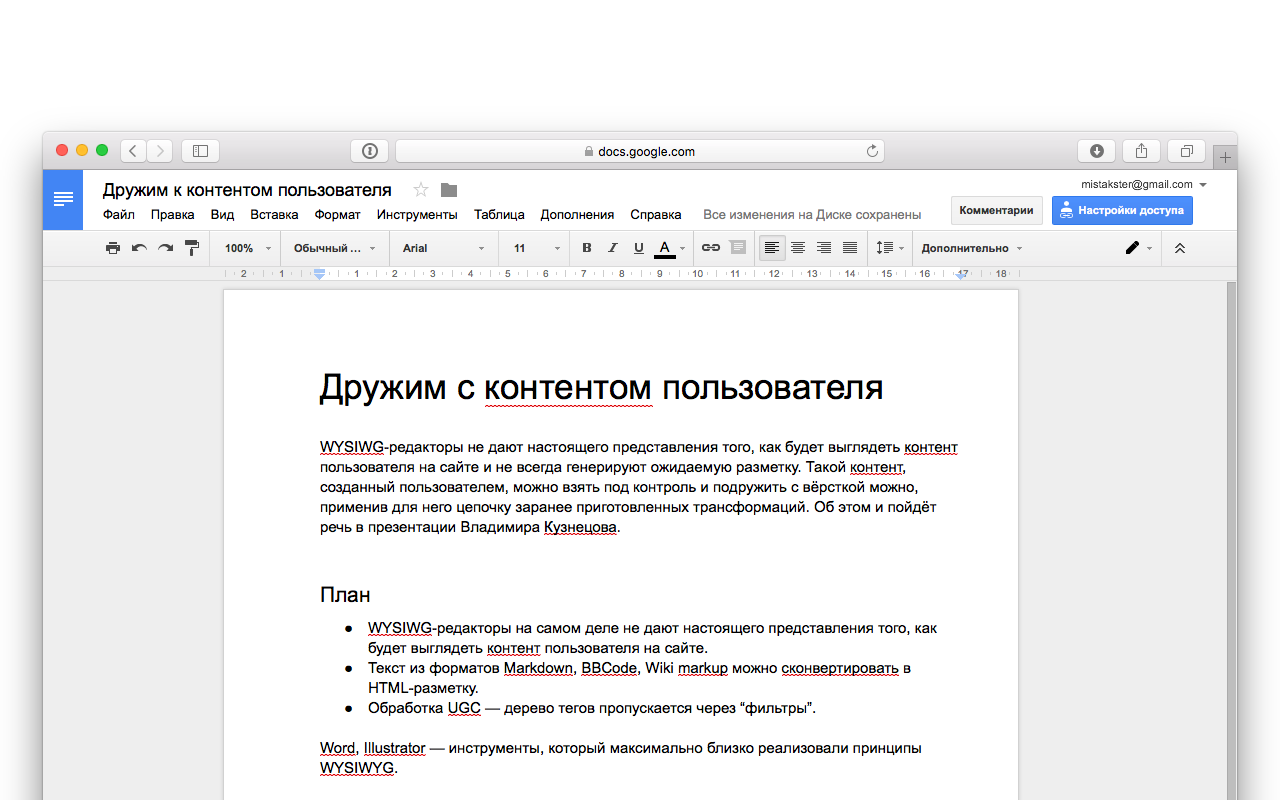Click the document title field in header
Image resolution: width=1280 pixels, height=800 pixels.
coord(247,190)
